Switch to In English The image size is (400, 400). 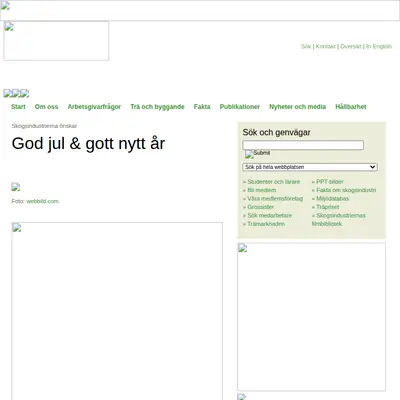pos(379,46)
